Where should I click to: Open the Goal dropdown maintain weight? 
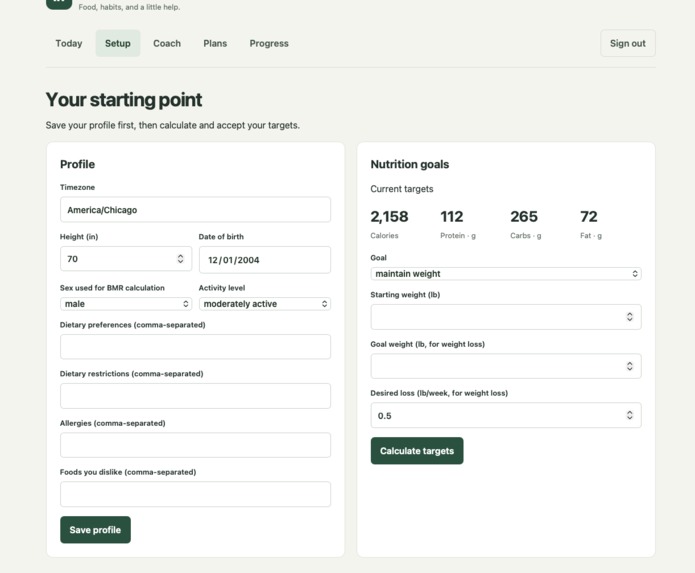506,274
